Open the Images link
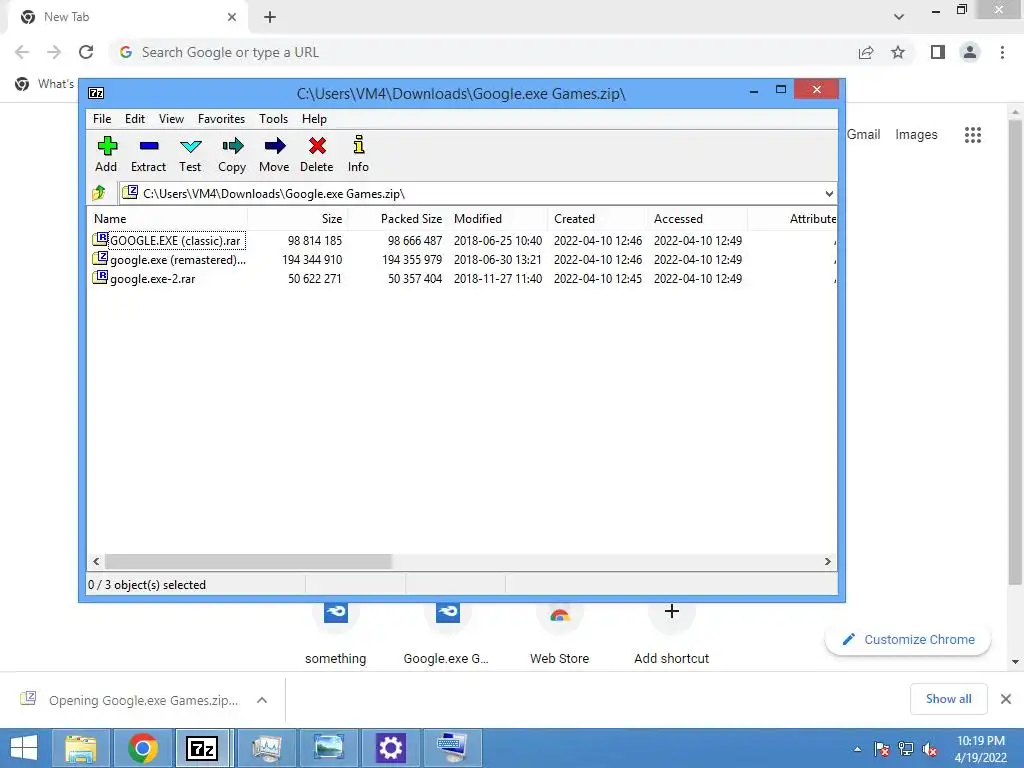The width and height of the screenshot is (1024, 768). coord(916,135)
